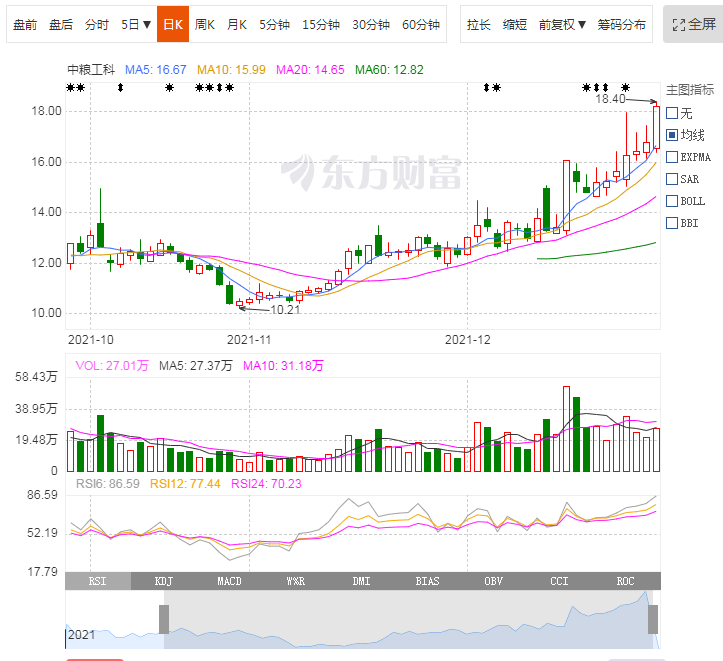The height and width of the screenshot is (661, 723).
Task: Toggle the 均线 moving average checkbox
Action: click(x=672, y=135)
